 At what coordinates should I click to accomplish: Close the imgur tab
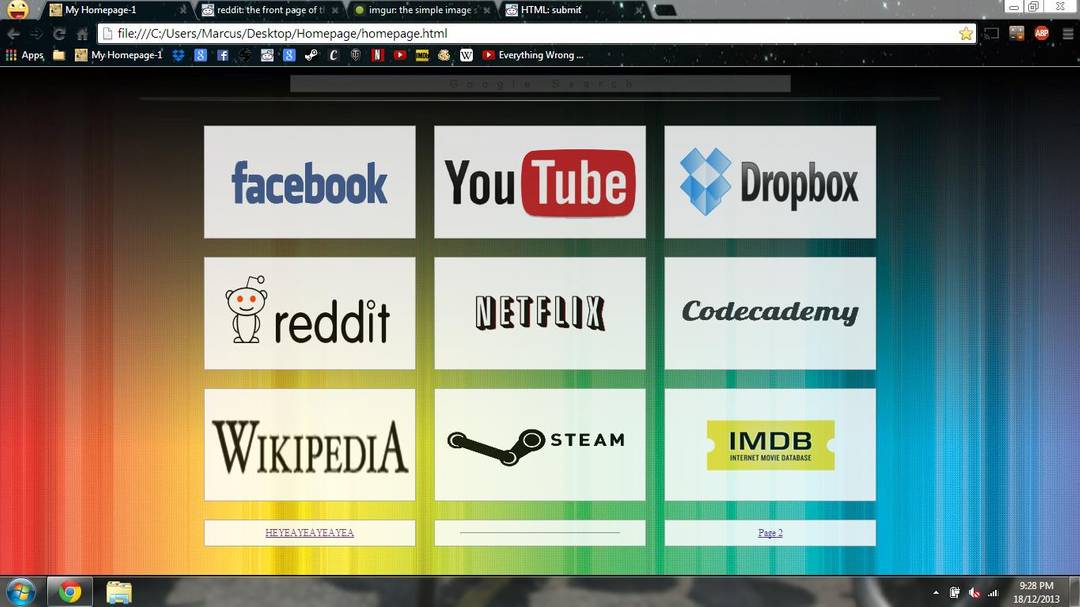[x=487, y=10]
